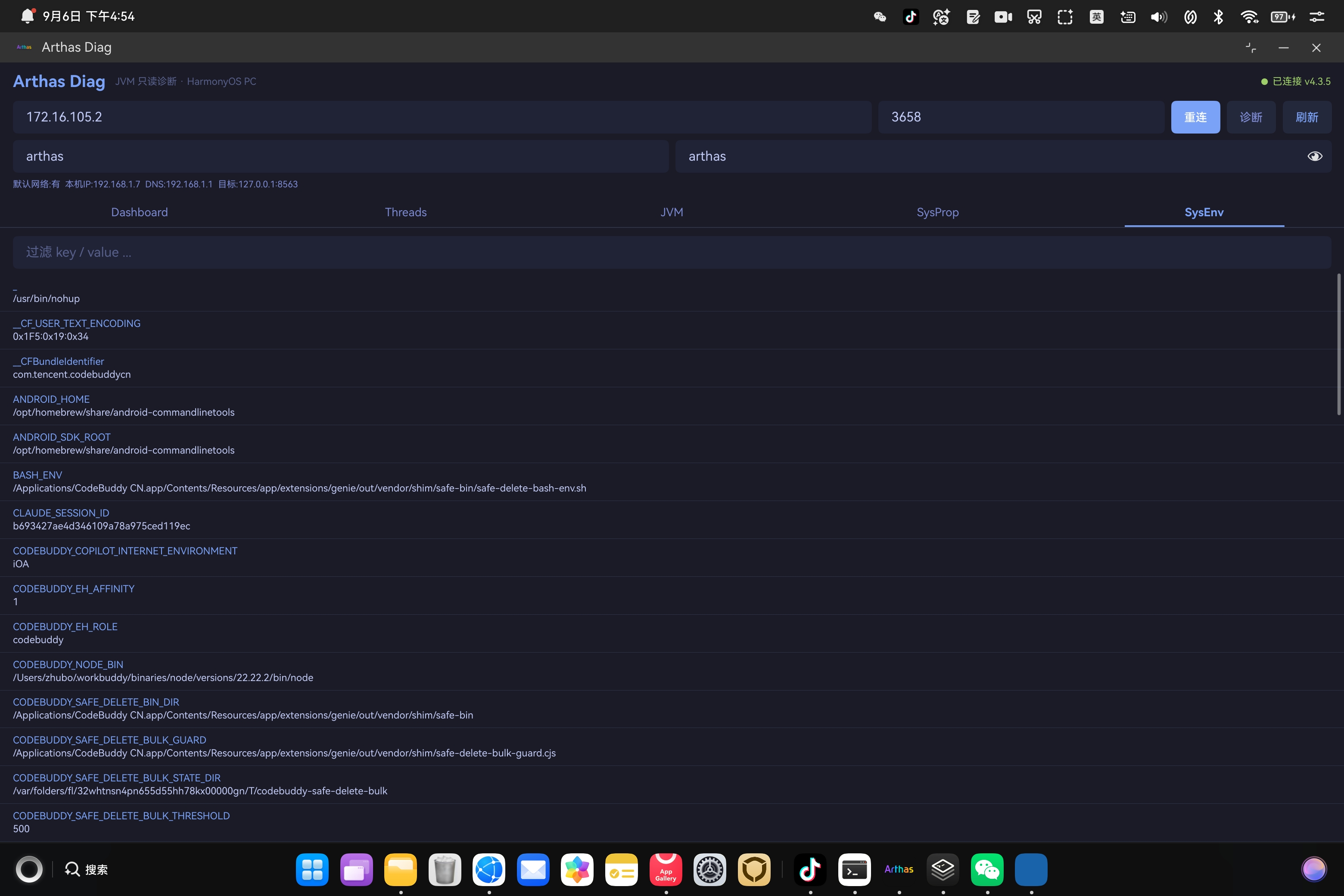Open the yellow Files folder in the dock
The height and width of the screenshot is (896, 1344).
pyautogui.click(x=401, y=869)
